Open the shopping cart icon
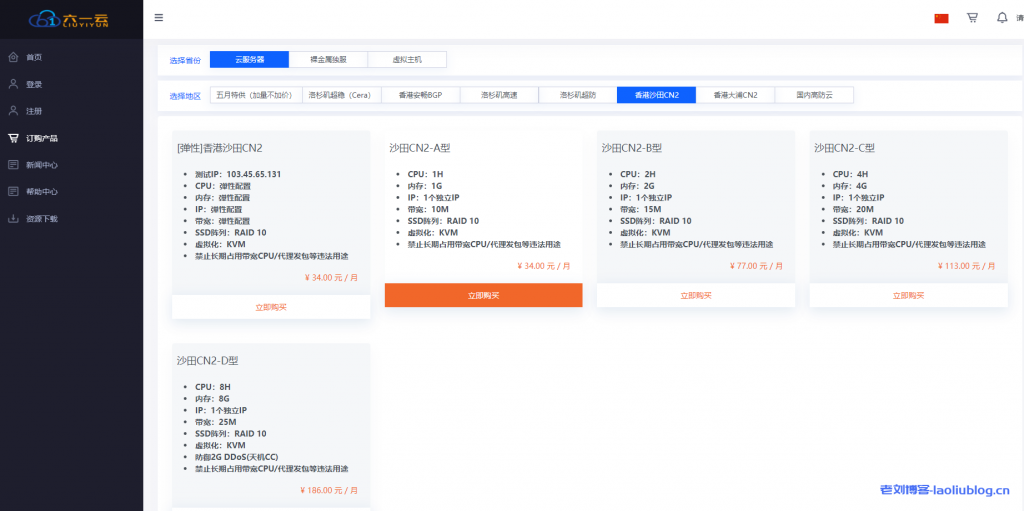The width and height of the screenshot is (1024, 511). tap(972, 18)
